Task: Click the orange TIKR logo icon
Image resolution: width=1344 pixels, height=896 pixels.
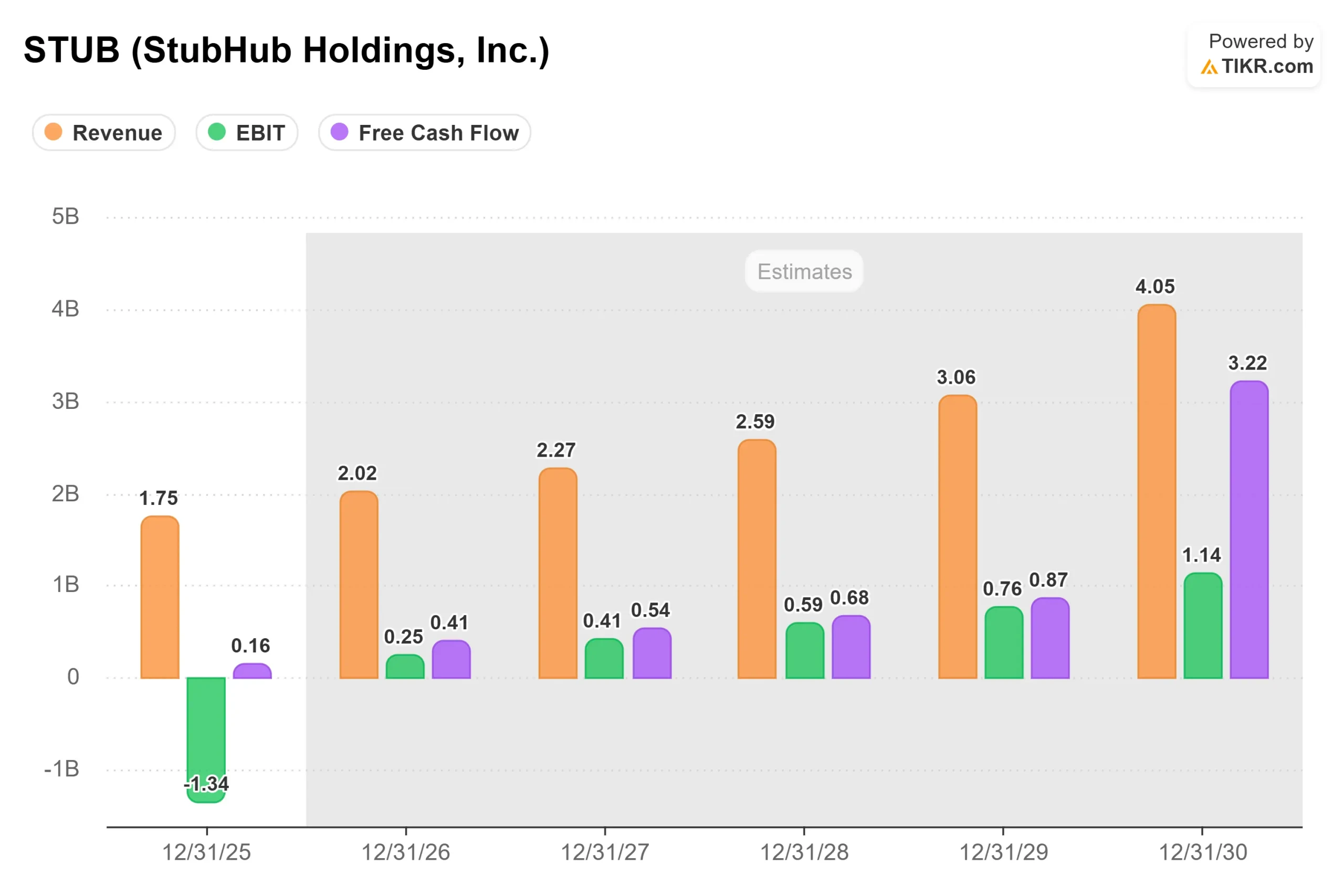Action: [x=1209, y=67]
